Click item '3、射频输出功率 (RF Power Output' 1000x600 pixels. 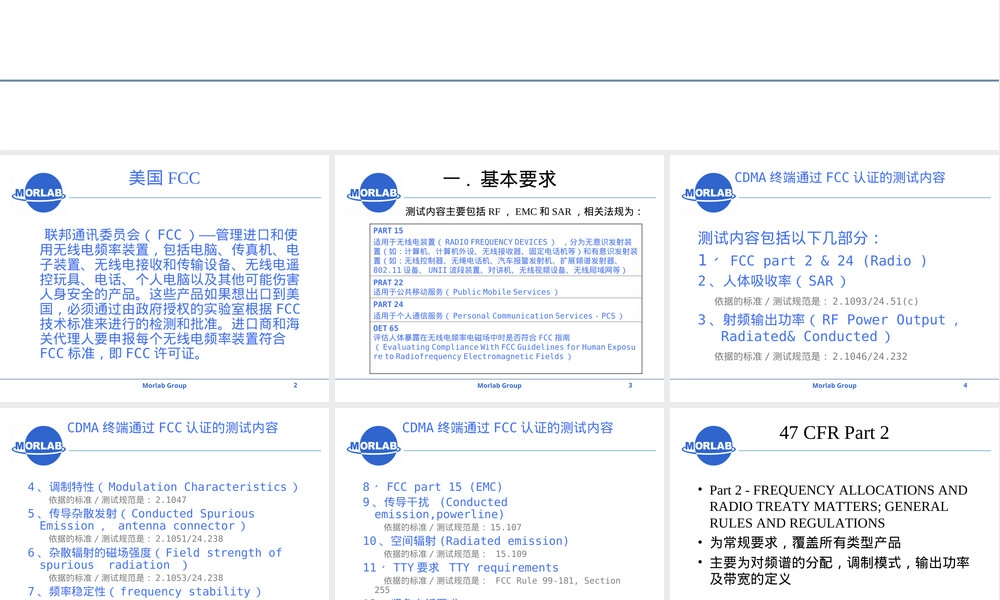(x=828, y=328)
